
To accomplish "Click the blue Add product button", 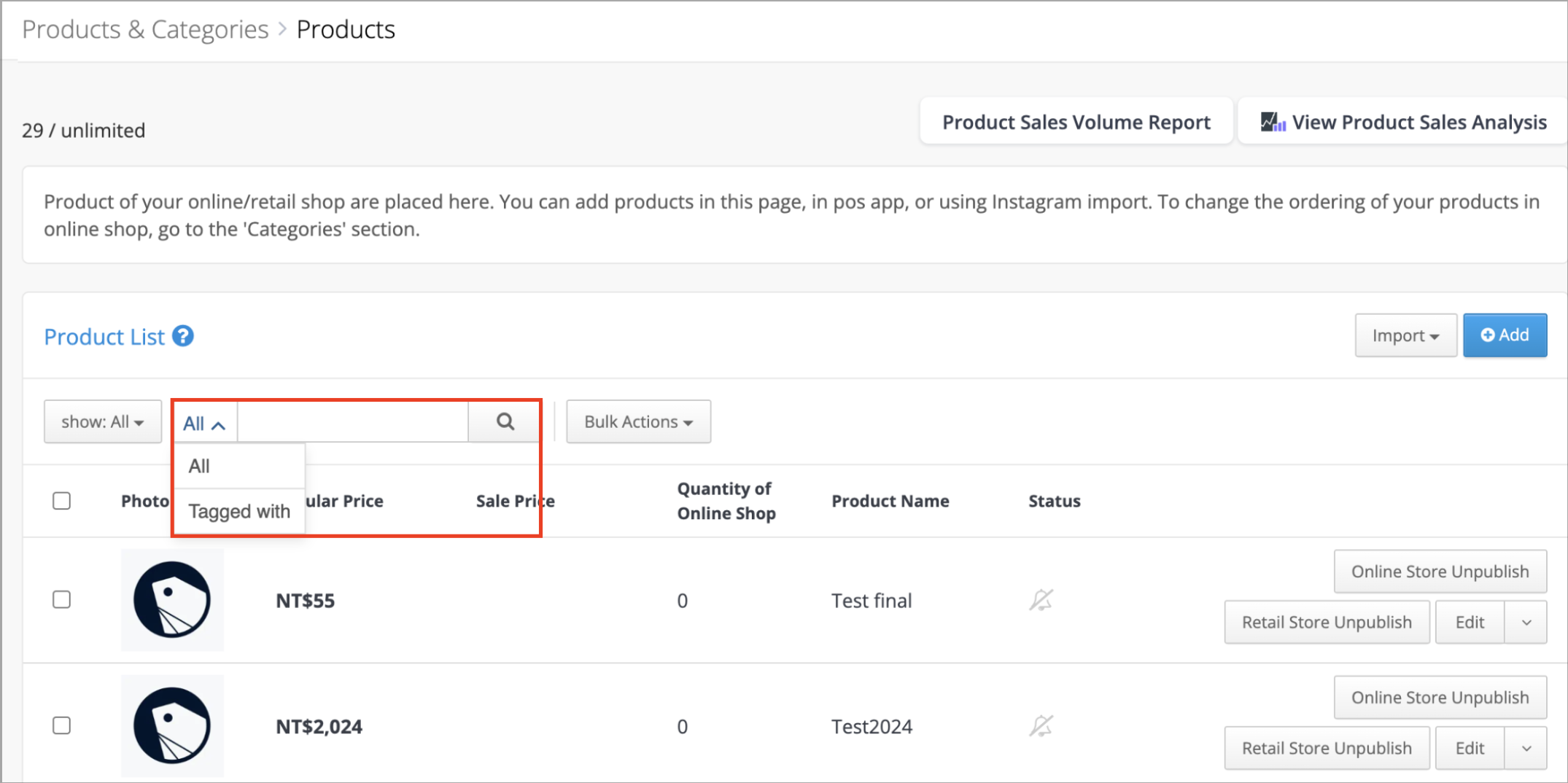I will coord(1505,335).
